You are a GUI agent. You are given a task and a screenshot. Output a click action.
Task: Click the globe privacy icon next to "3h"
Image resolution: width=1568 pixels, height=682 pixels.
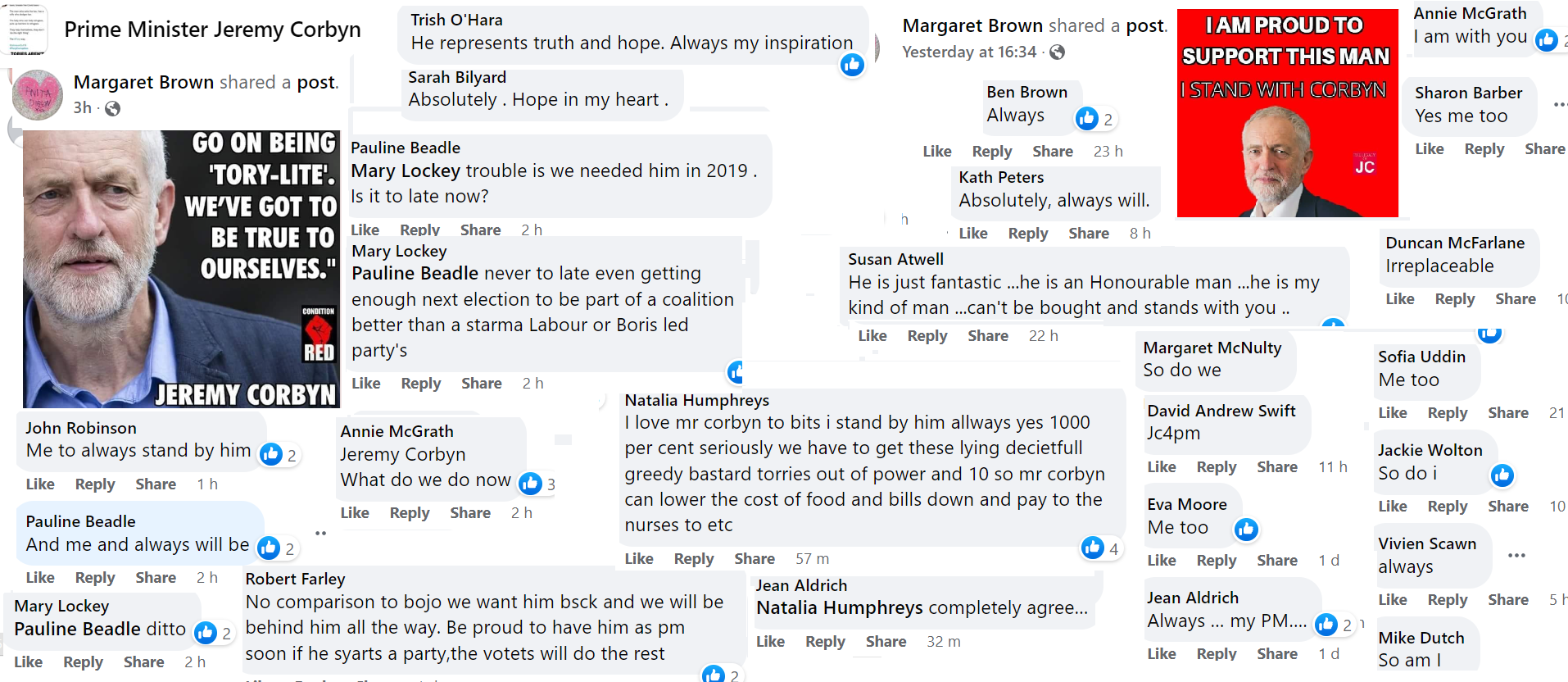(113, 108)
